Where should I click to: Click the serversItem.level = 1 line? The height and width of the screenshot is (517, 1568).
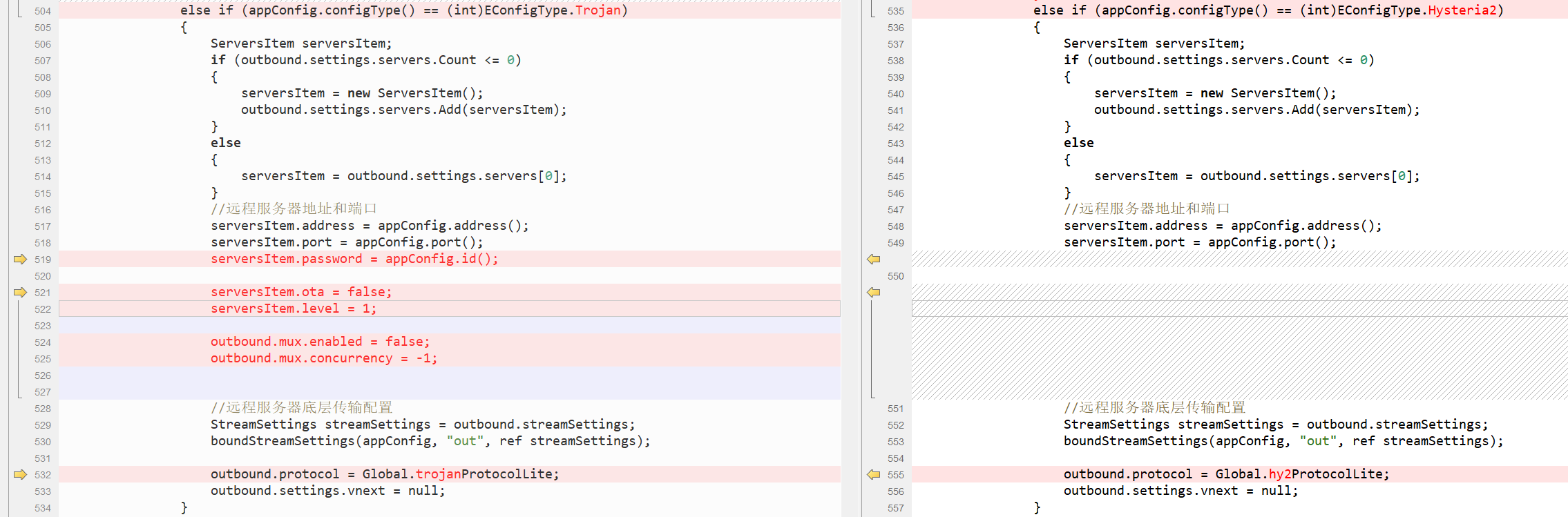click(x=294, y=309)
